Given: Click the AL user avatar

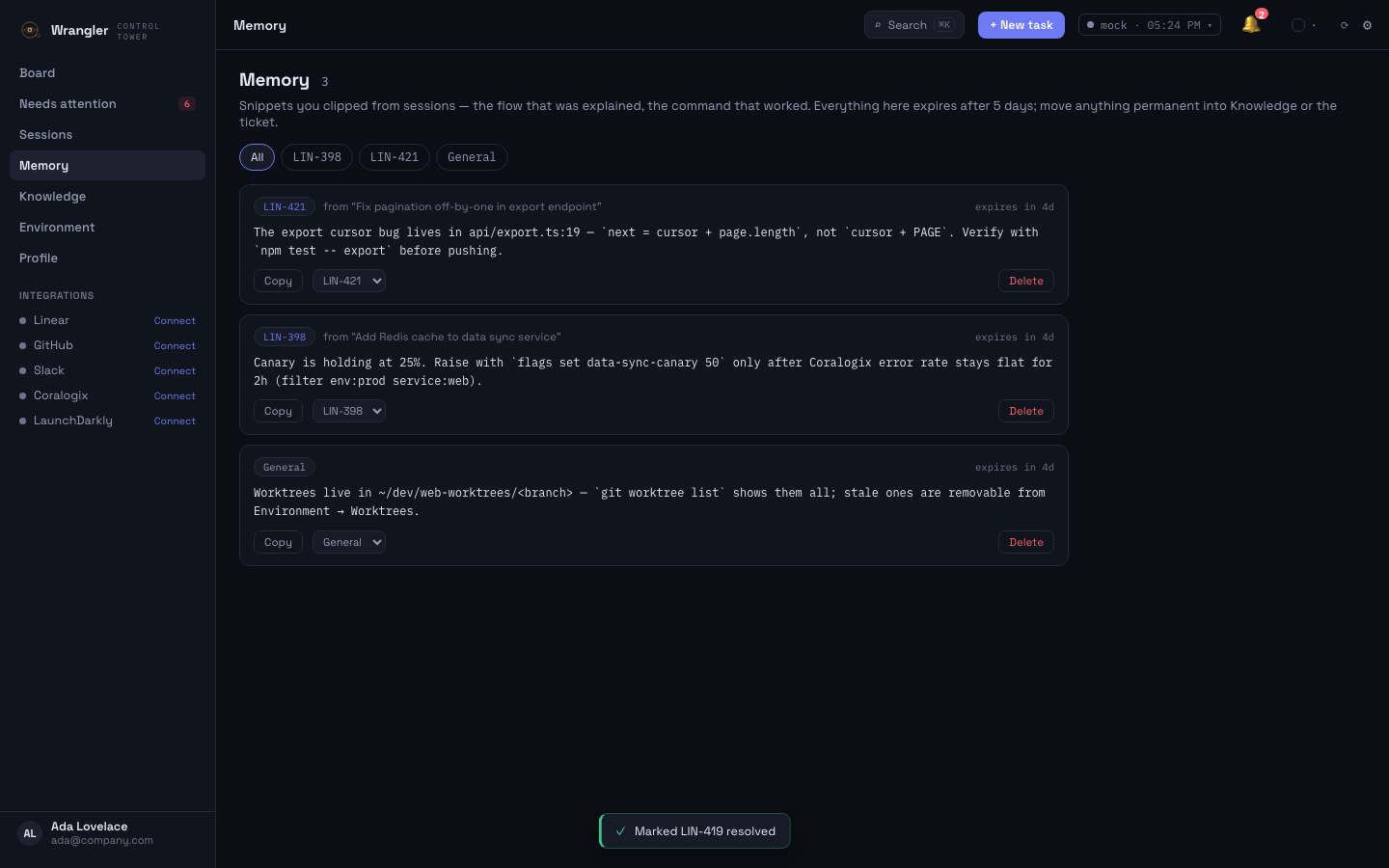Looking at the screenshot, I should 30,833.
